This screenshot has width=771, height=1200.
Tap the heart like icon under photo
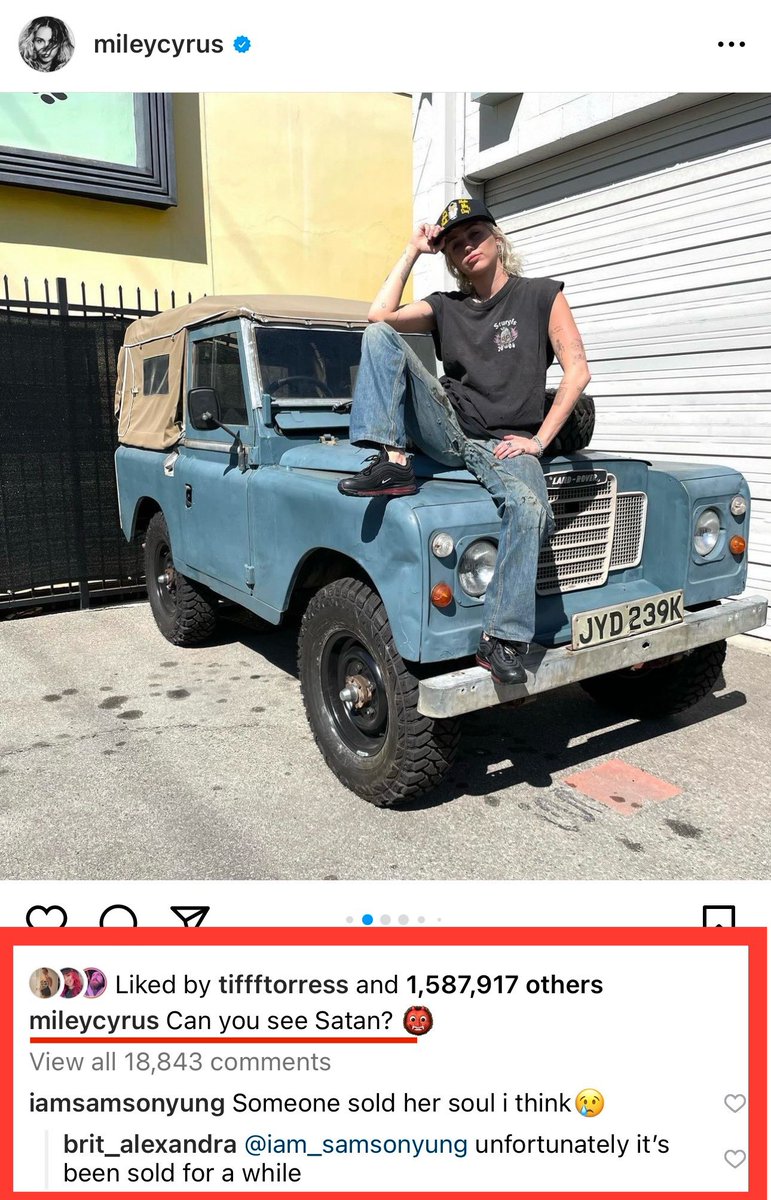coord(46,917)
